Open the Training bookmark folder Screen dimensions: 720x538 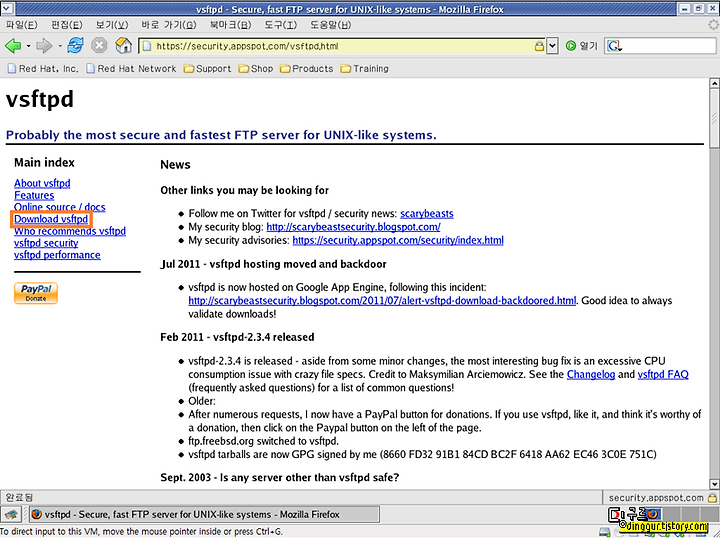(365, 68)
